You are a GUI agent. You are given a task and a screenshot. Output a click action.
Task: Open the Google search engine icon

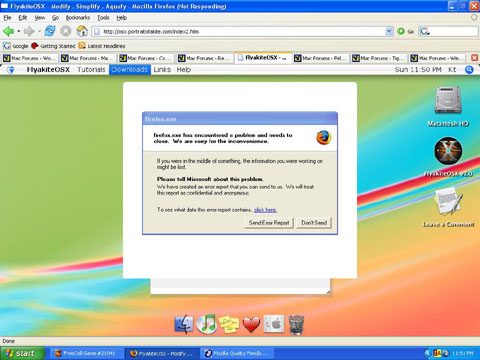coord(424,31)
